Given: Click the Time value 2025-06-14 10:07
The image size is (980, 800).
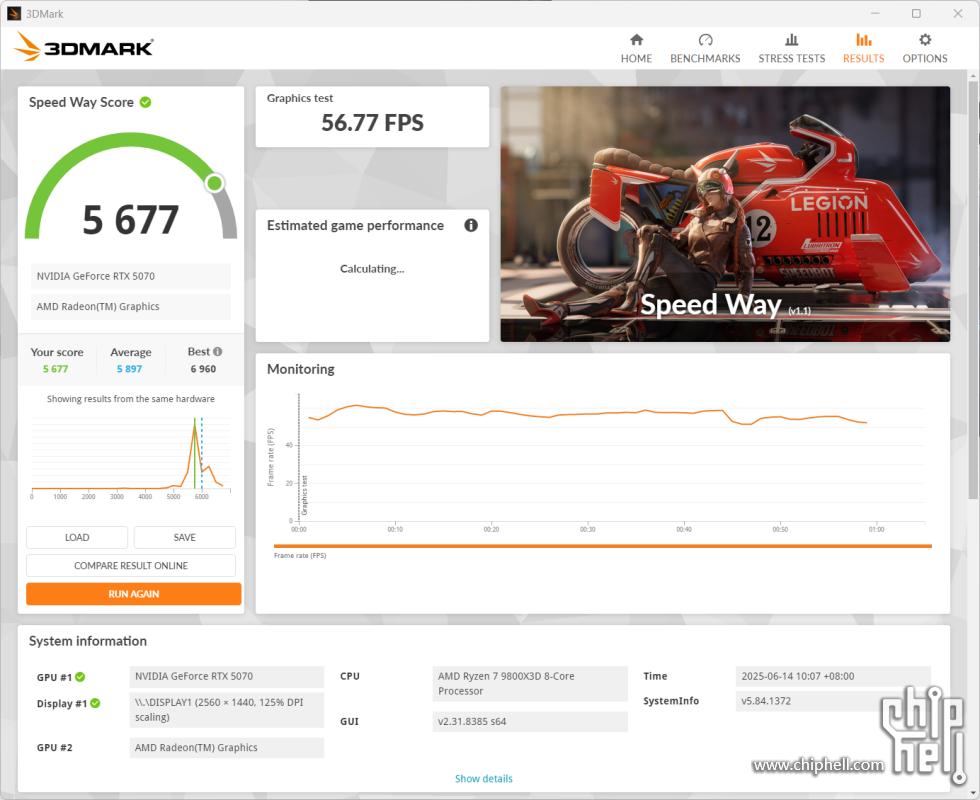Looking at the screenshot, I should 833,676.
